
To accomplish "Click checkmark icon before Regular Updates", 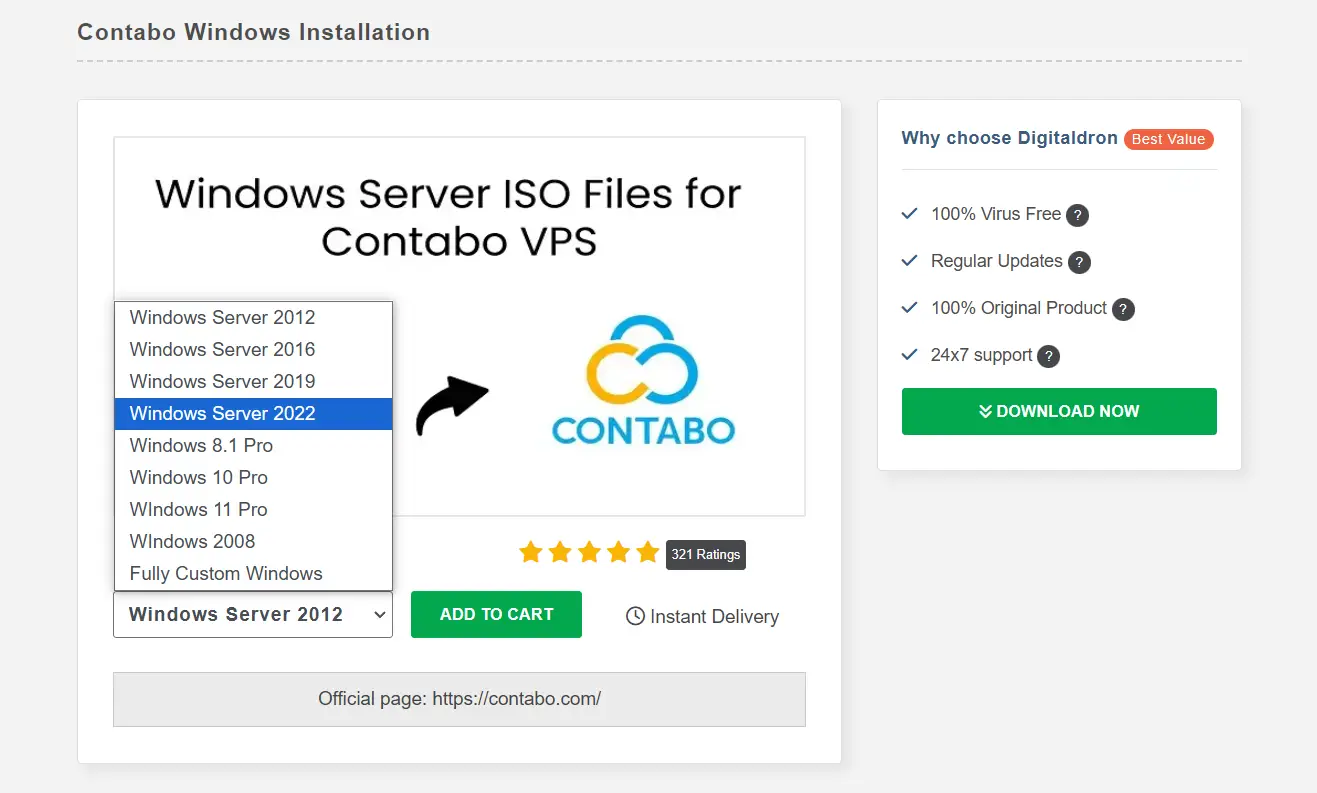I will point(910,260).
